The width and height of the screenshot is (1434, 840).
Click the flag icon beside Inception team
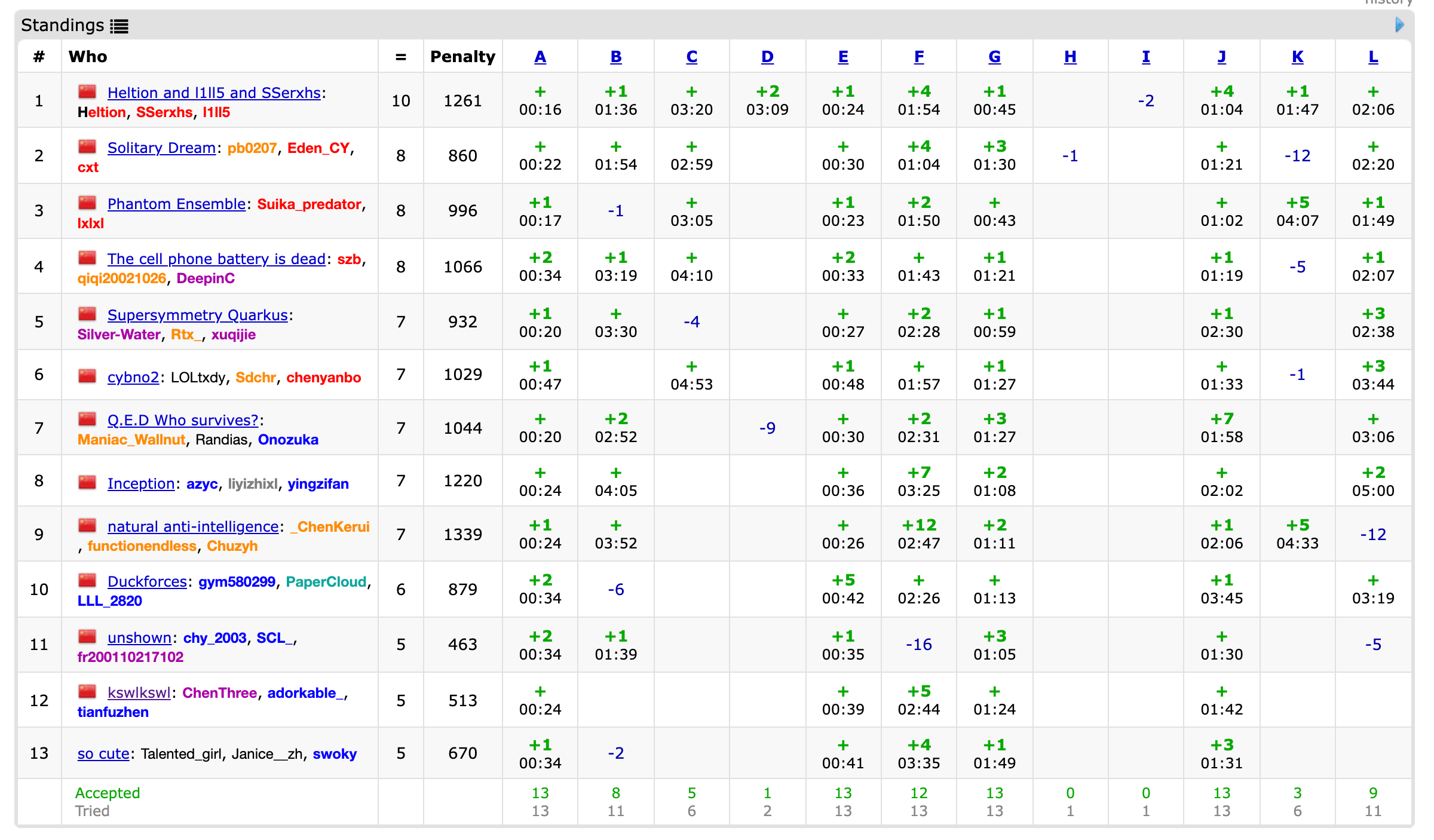pyautogui.click(x=87, y=482)
